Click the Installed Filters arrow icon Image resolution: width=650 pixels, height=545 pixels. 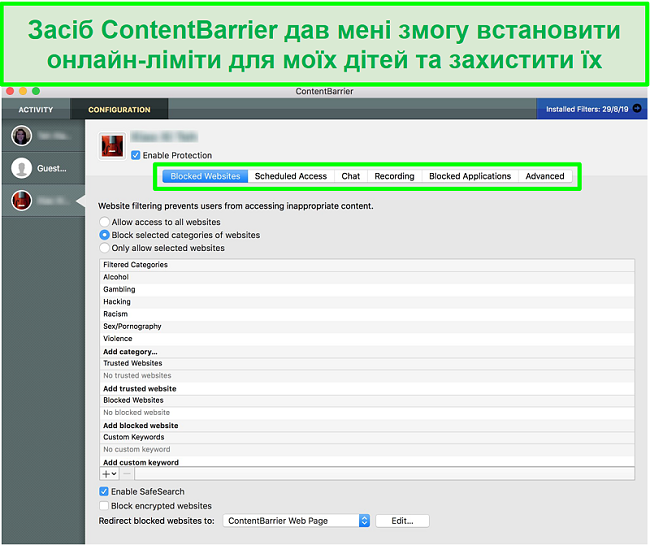click(x=637, y=109)
